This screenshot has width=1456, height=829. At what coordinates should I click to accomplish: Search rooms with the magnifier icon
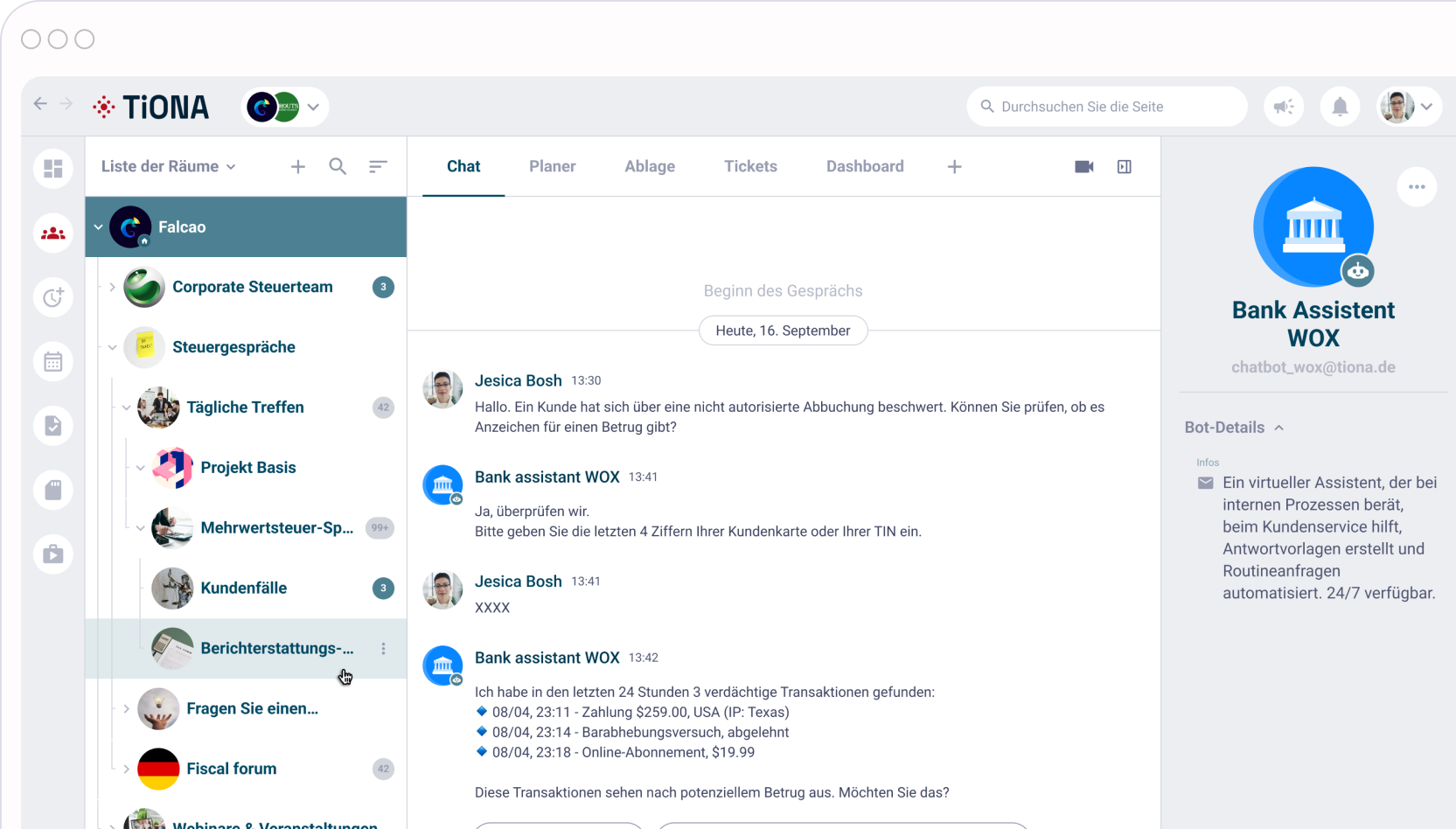pos(338,166)
